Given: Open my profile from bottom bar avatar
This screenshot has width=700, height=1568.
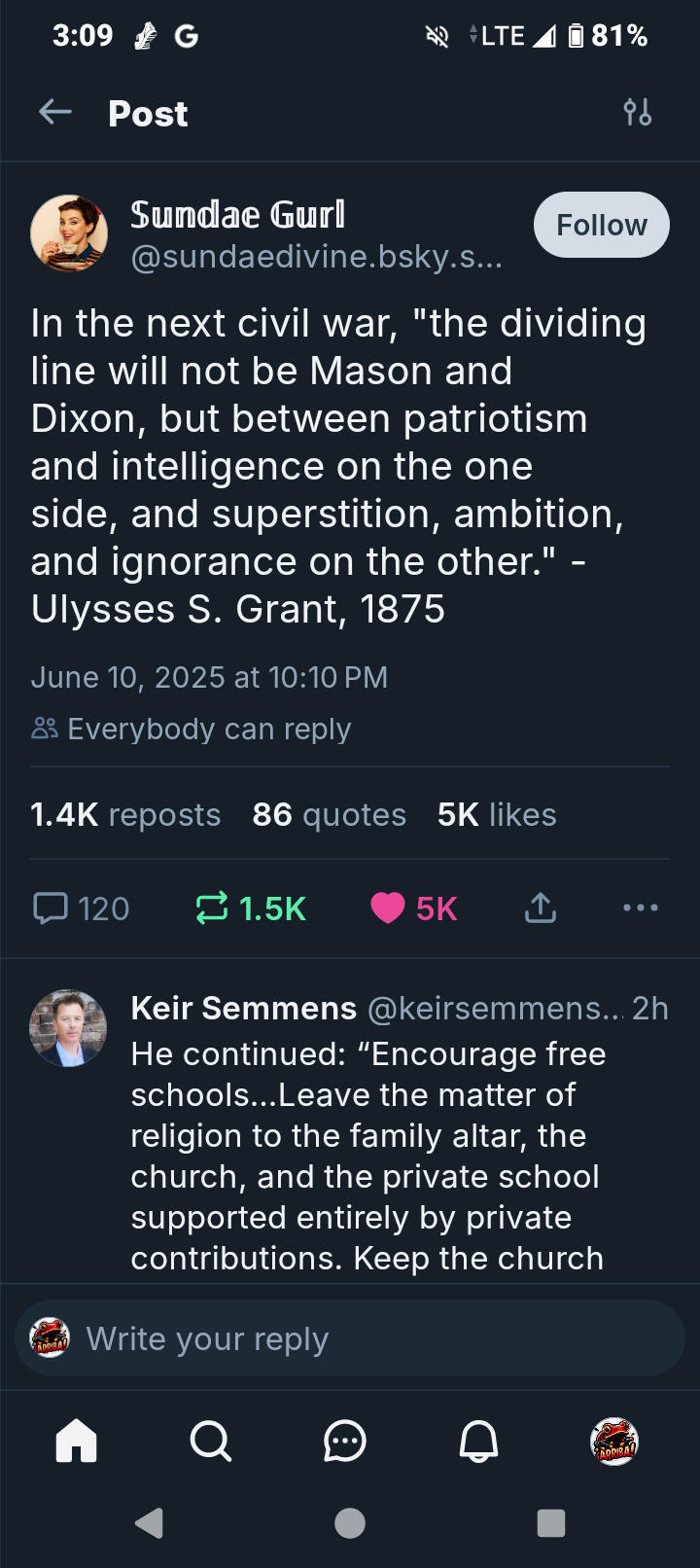Looking at the screenshot, I should [x=614, y=1441].
